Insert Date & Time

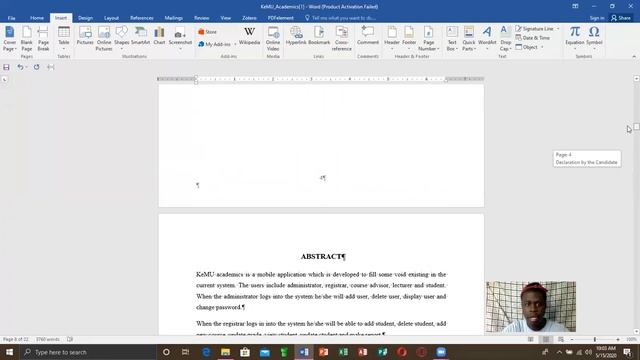(533, 38)
